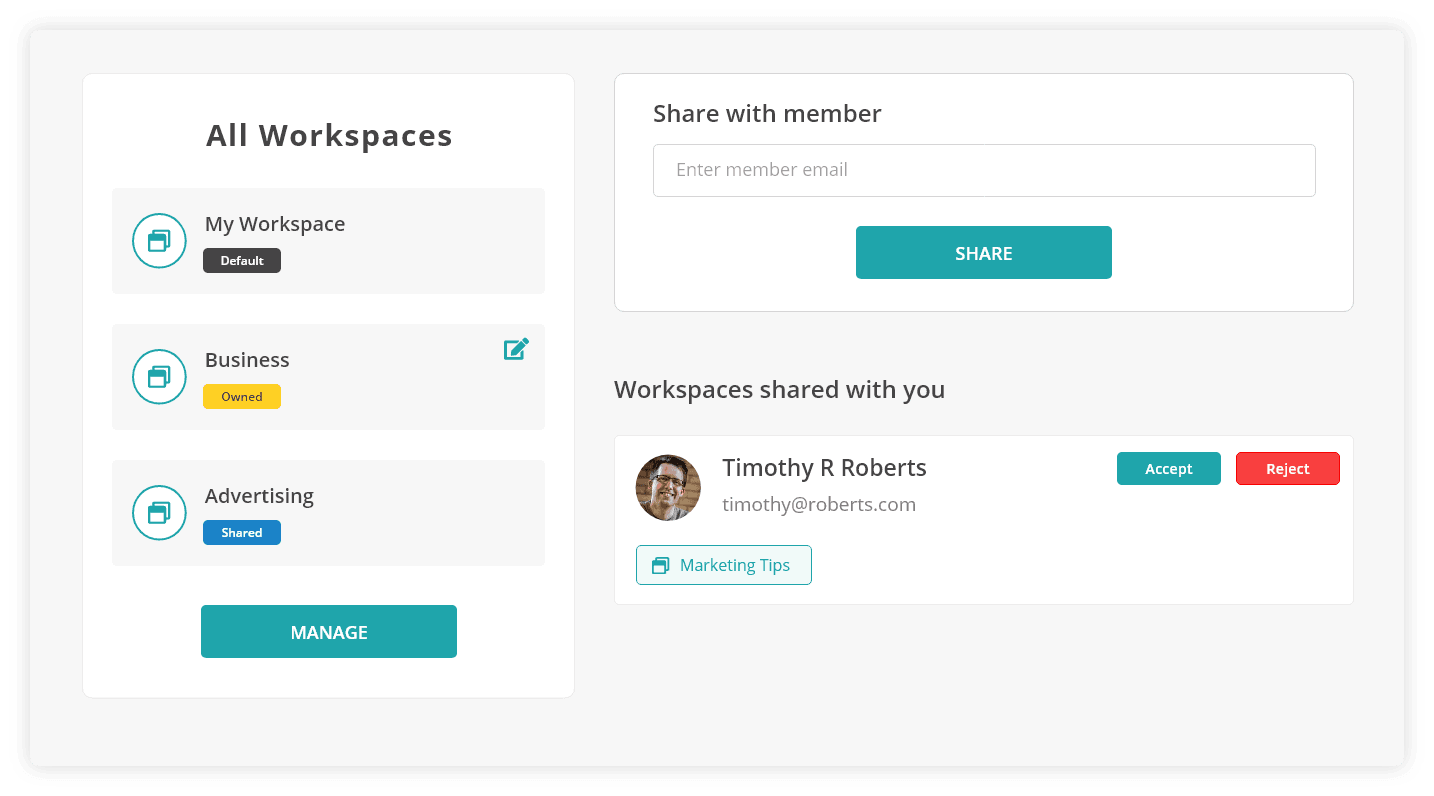Open Timothy R Roberts profile photo

pos(668,488)
